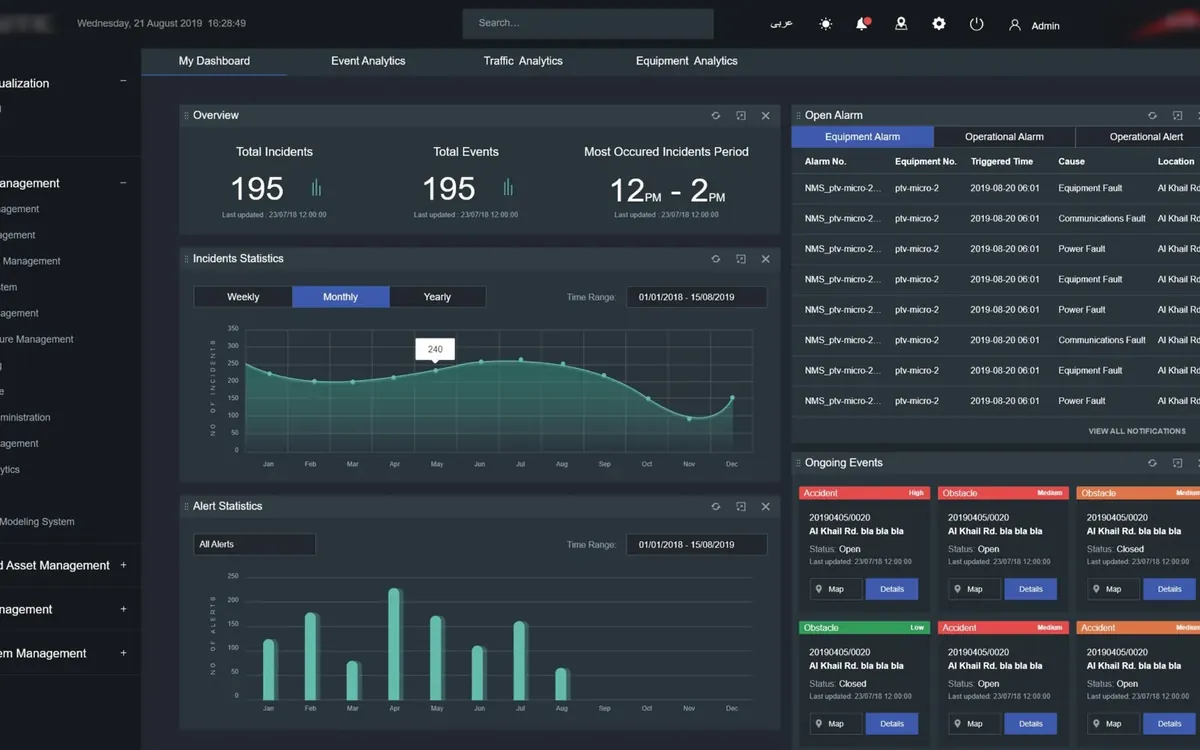1200x750 pixels.
Task: Switch to Equipment Analytics tab
Action: (x=687, y=61)
